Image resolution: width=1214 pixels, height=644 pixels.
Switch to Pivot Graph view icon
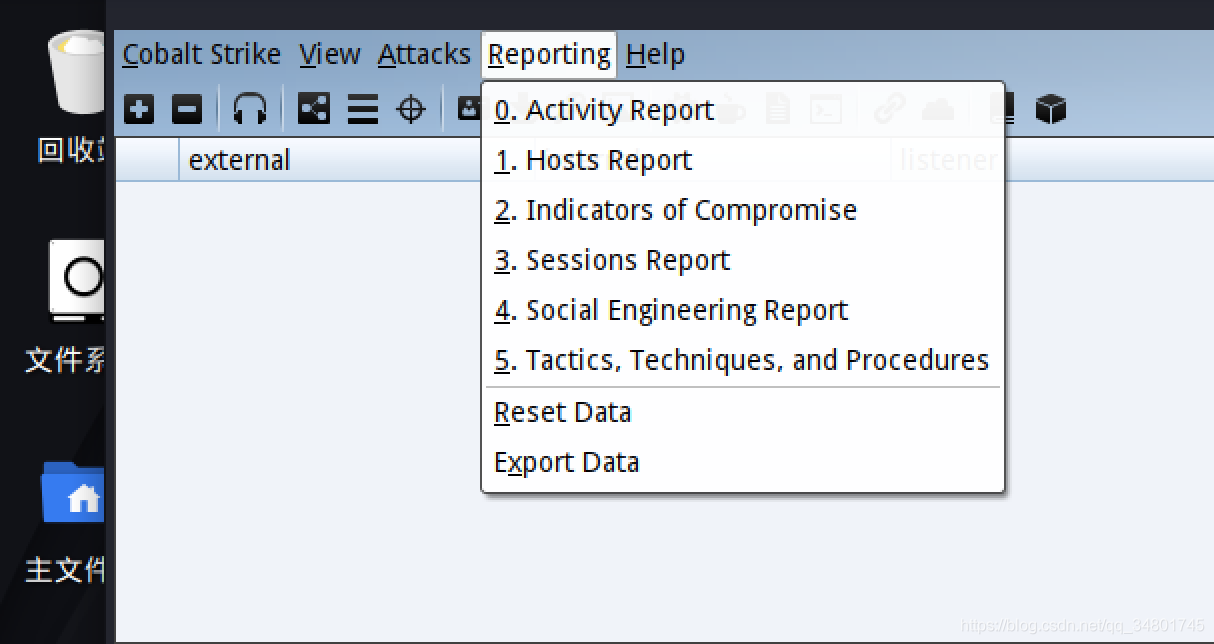314,109
